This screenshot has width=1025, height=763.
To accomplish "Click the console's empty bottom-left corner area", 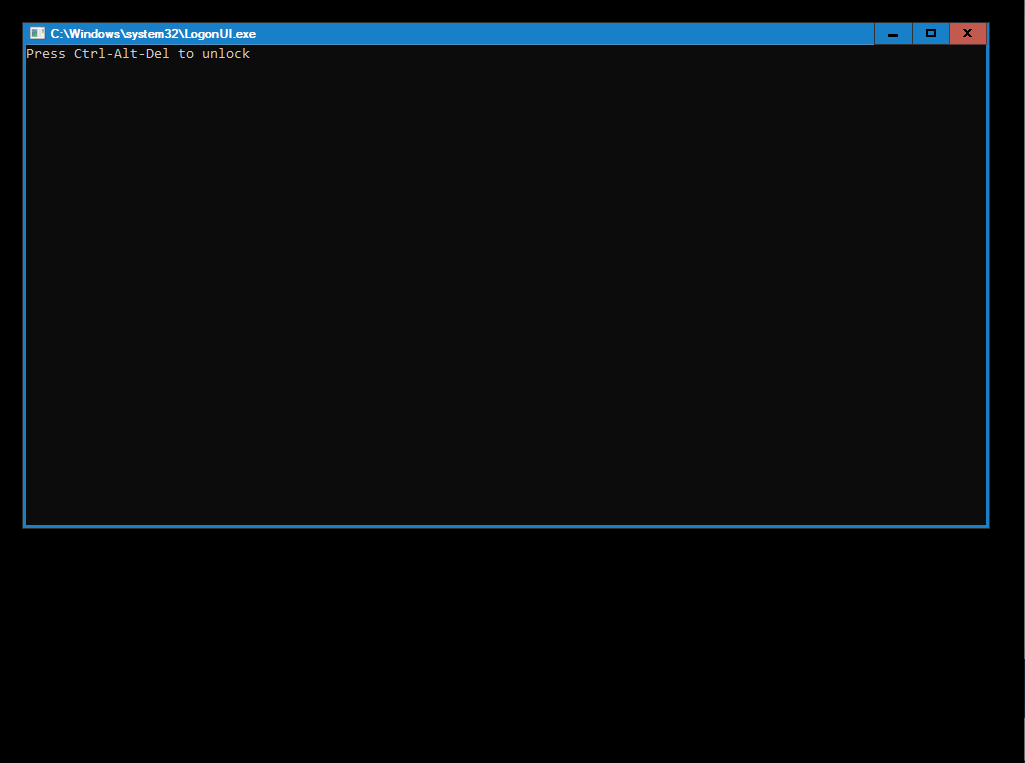I will pos(50,505).
